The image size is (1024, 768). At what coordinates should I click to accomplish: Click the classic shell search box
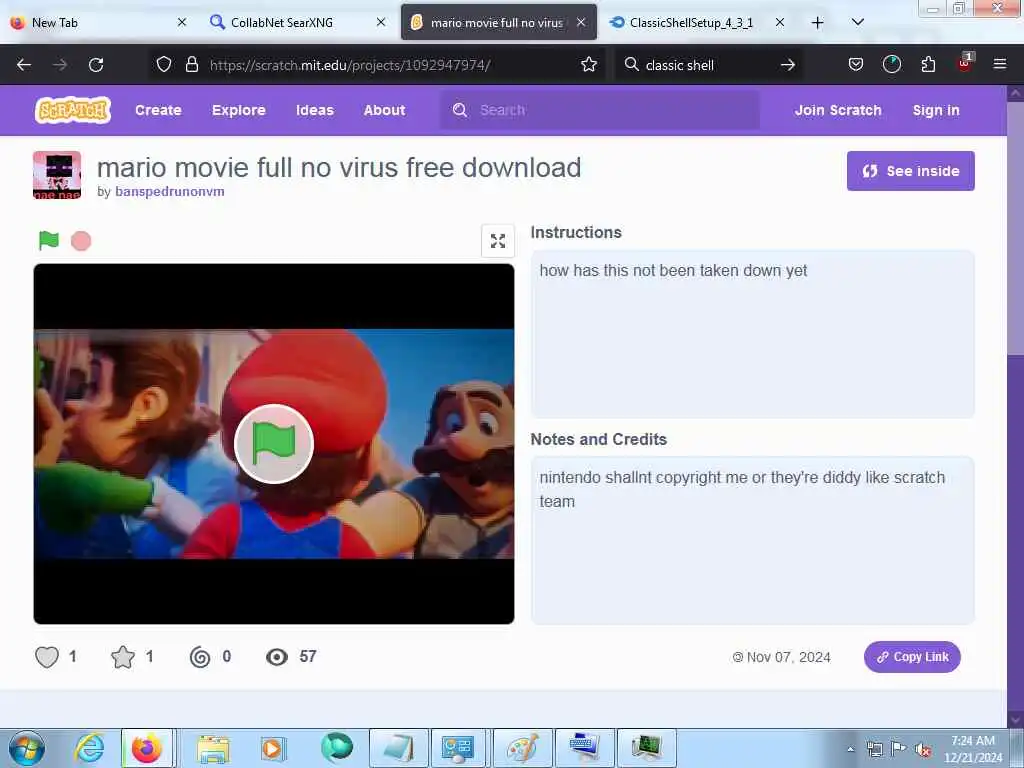click(709, 65)
